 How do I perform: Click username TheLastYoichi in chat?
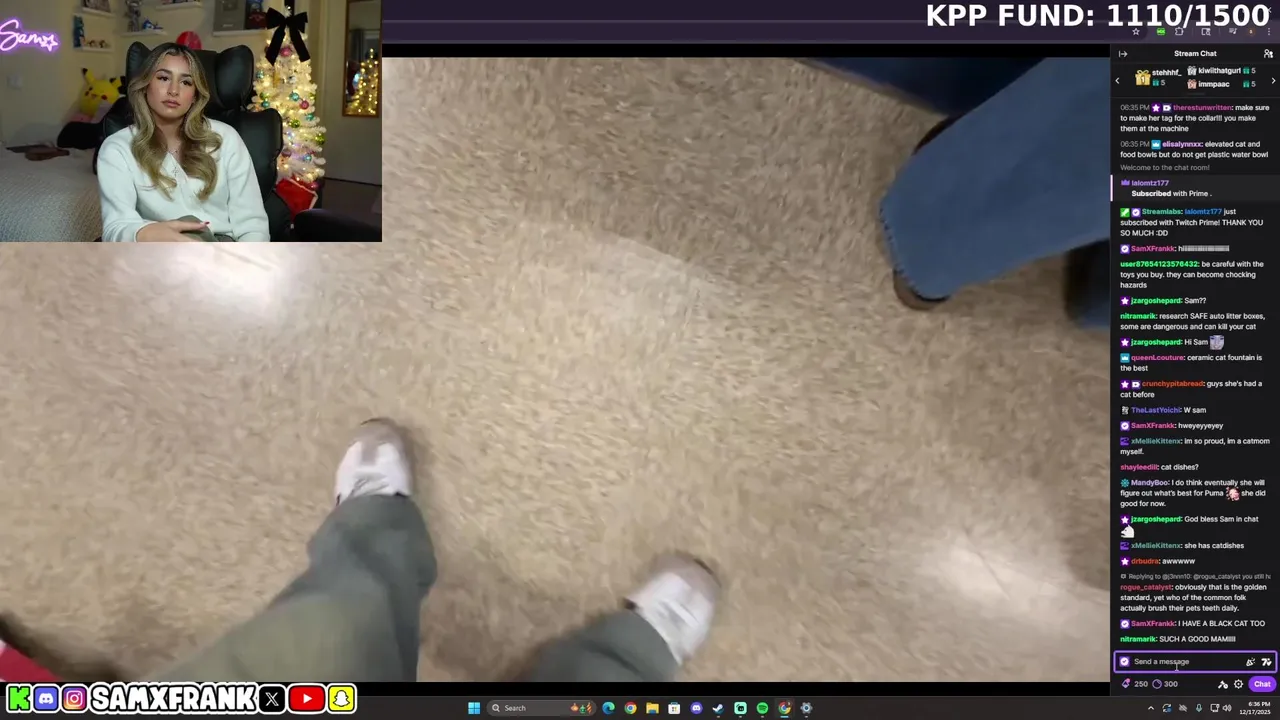[x=1155, y=410]
